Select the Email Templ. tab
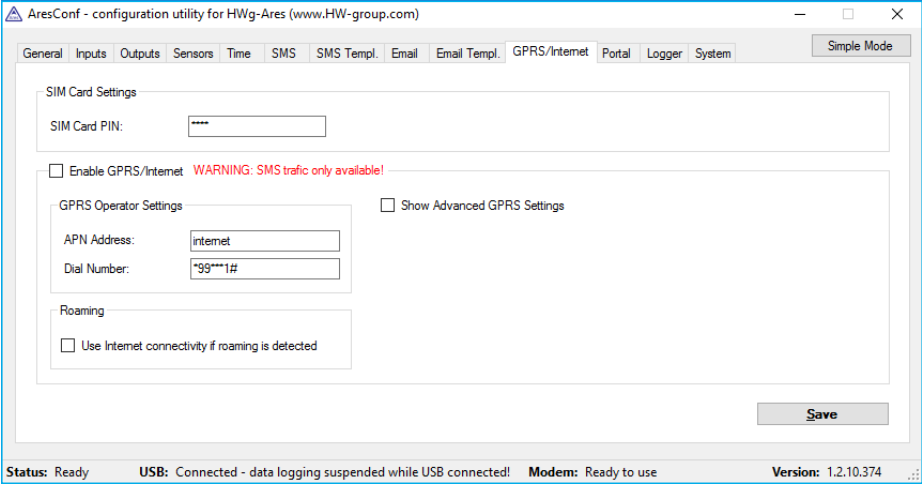 (x=468, y=54)
